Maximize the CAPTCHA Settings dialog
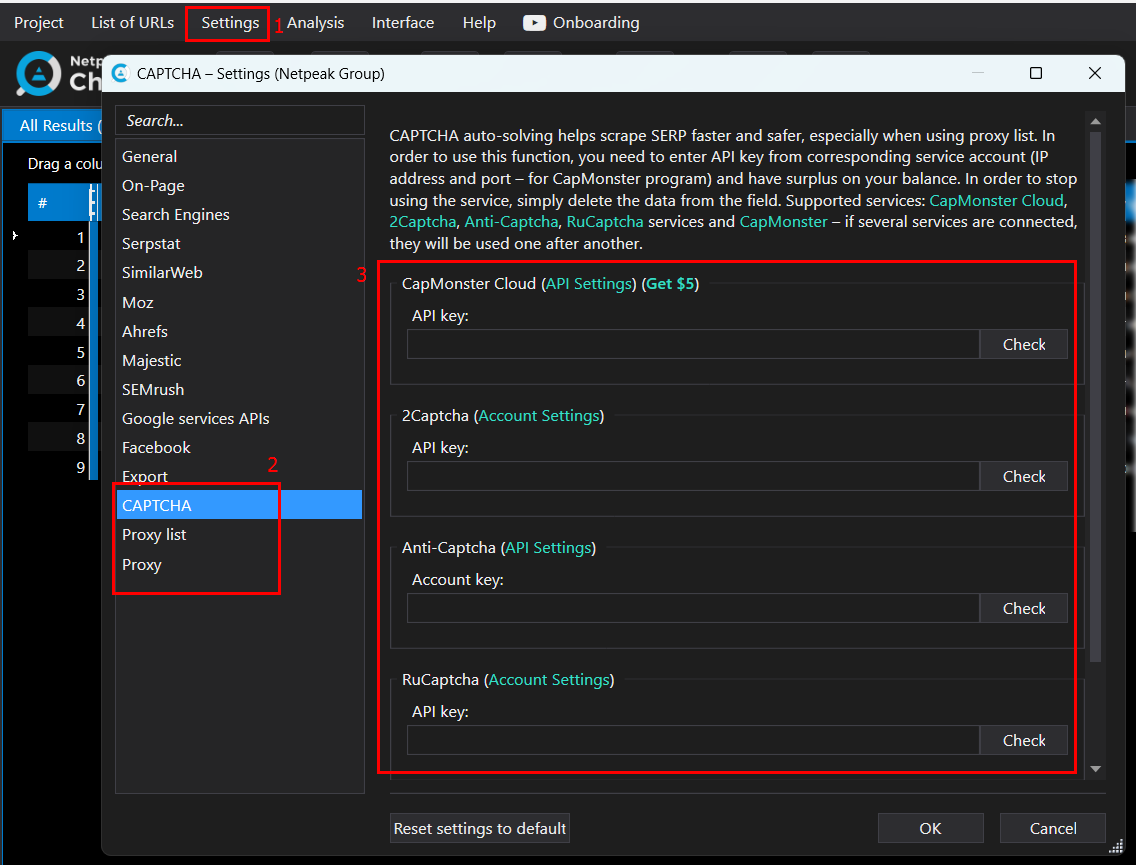This screenshot has width=1136, height=865. pos(1035,73)
